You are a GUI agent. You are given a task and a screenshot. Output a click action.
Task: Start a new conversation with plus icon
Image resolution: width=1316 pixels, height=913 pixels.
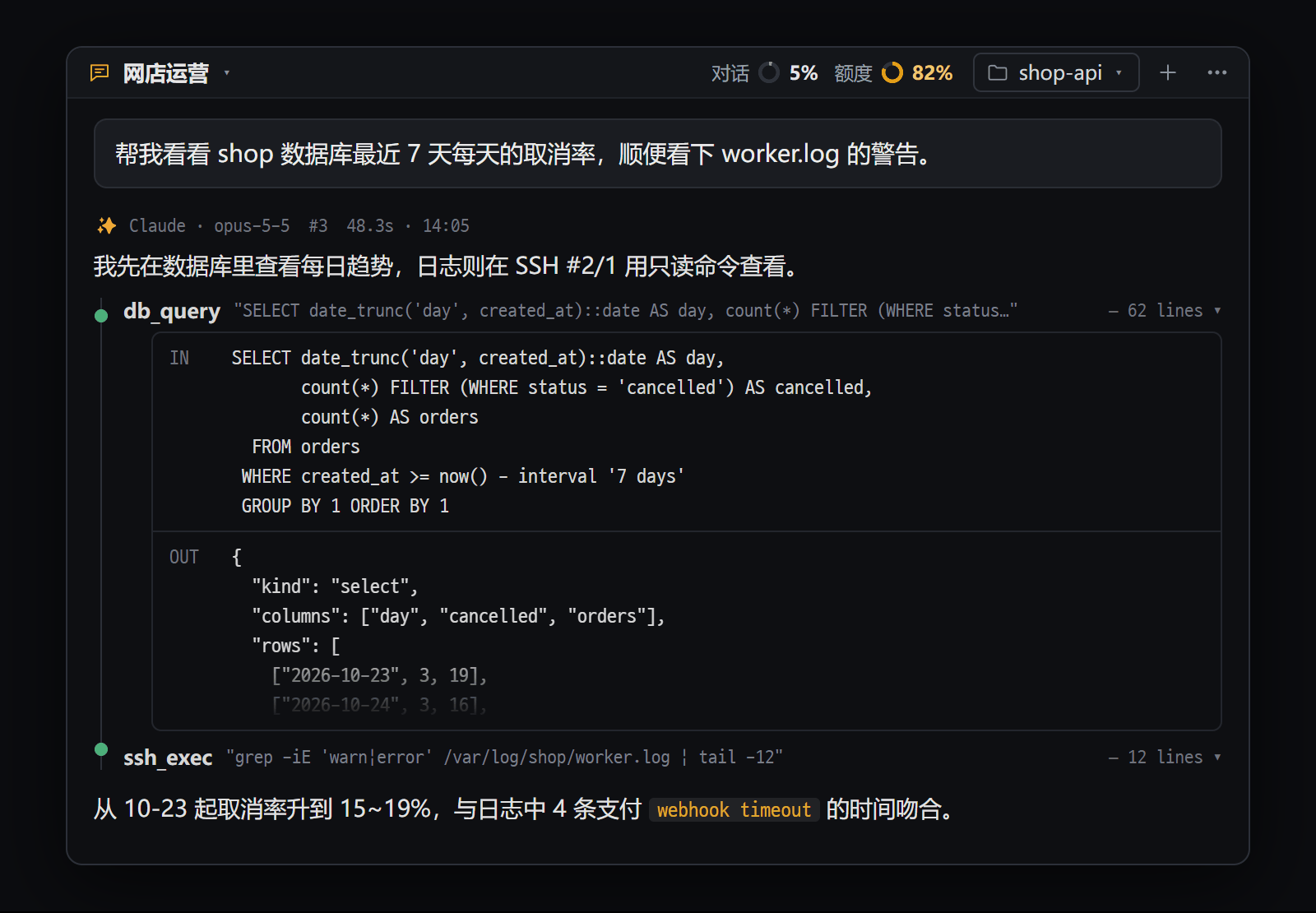[1168, 72]
